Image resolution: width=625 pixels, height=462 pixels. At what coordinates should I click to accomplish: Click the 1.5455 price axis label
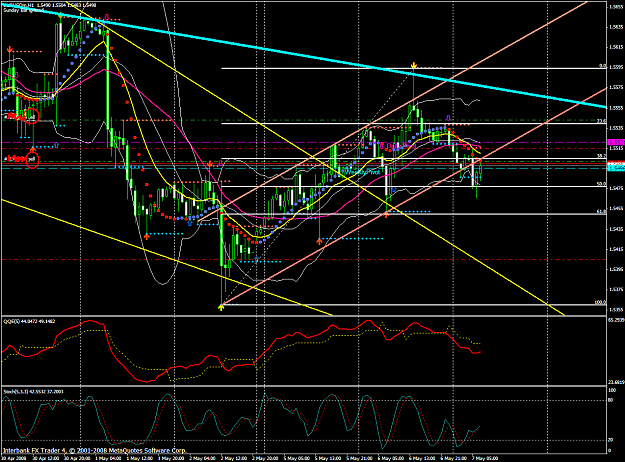tap(616, 209)
